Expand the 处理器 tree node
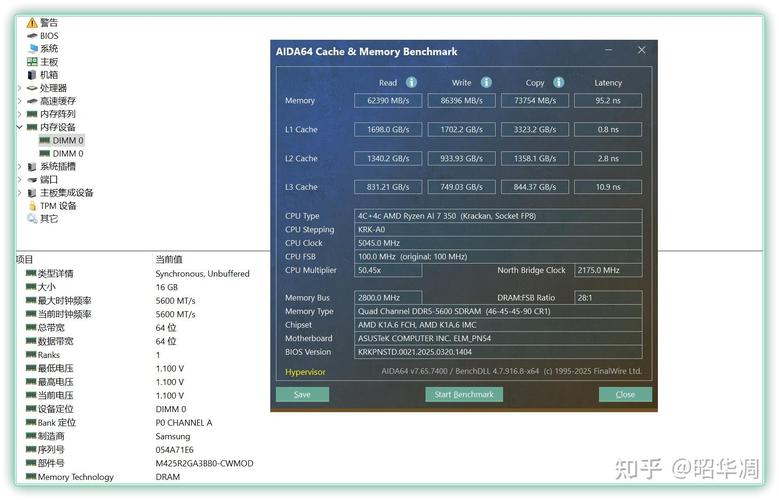Viewport: 779px width, 500px height. [19, 88]
